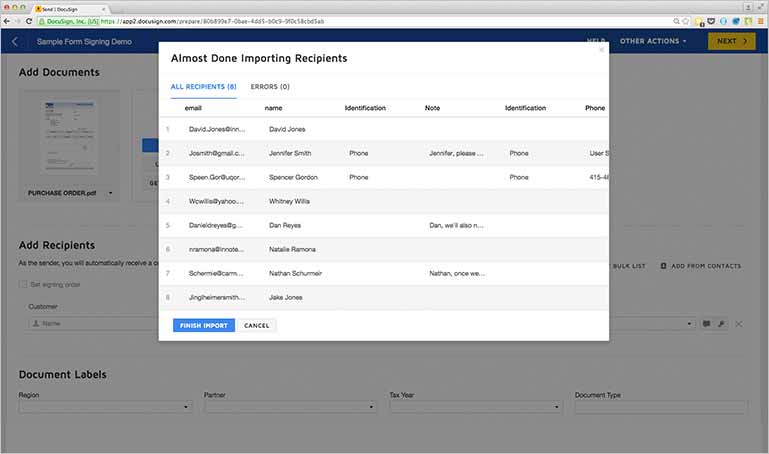This screenshot has width=769, height=454.
Task: Click the Add From Contacts icon
Action: (663, 266)
